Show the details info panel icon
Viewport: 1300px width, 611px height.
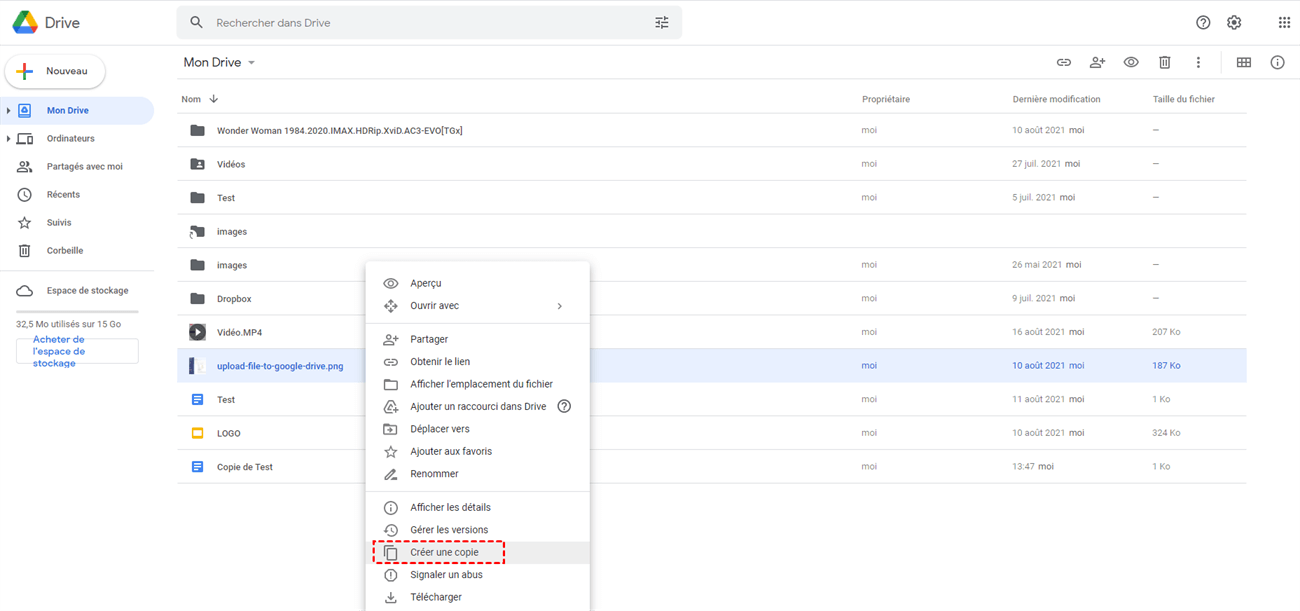point(1277,62)
